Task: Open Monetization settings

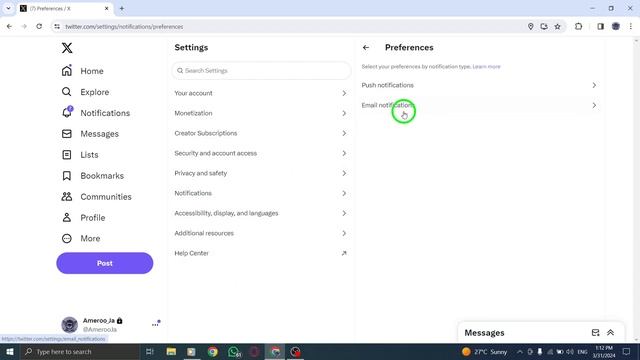Action: point(260,113)
